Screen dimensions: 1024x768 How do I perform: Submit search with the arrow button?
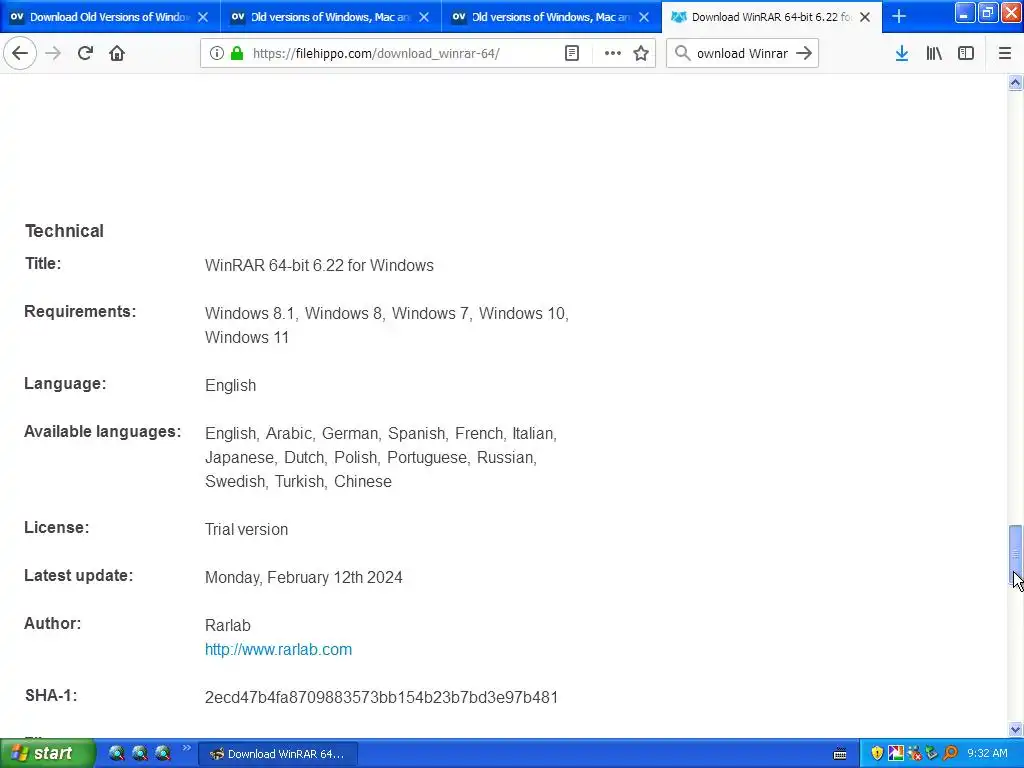click(804, 54)
